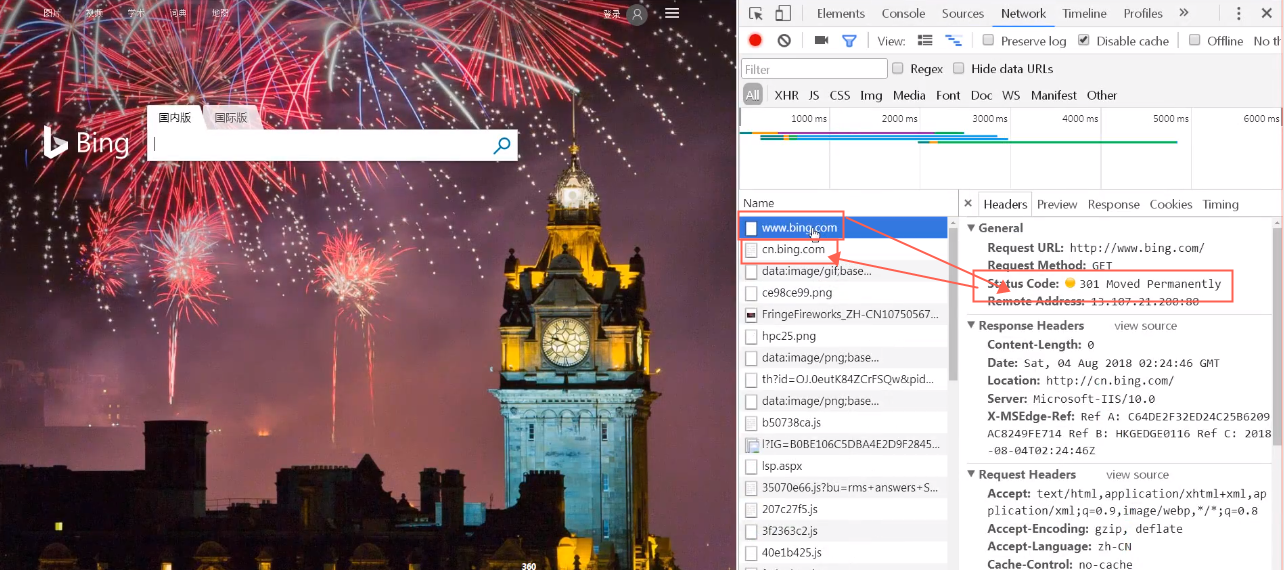Close the request details pane

point(967,203)
